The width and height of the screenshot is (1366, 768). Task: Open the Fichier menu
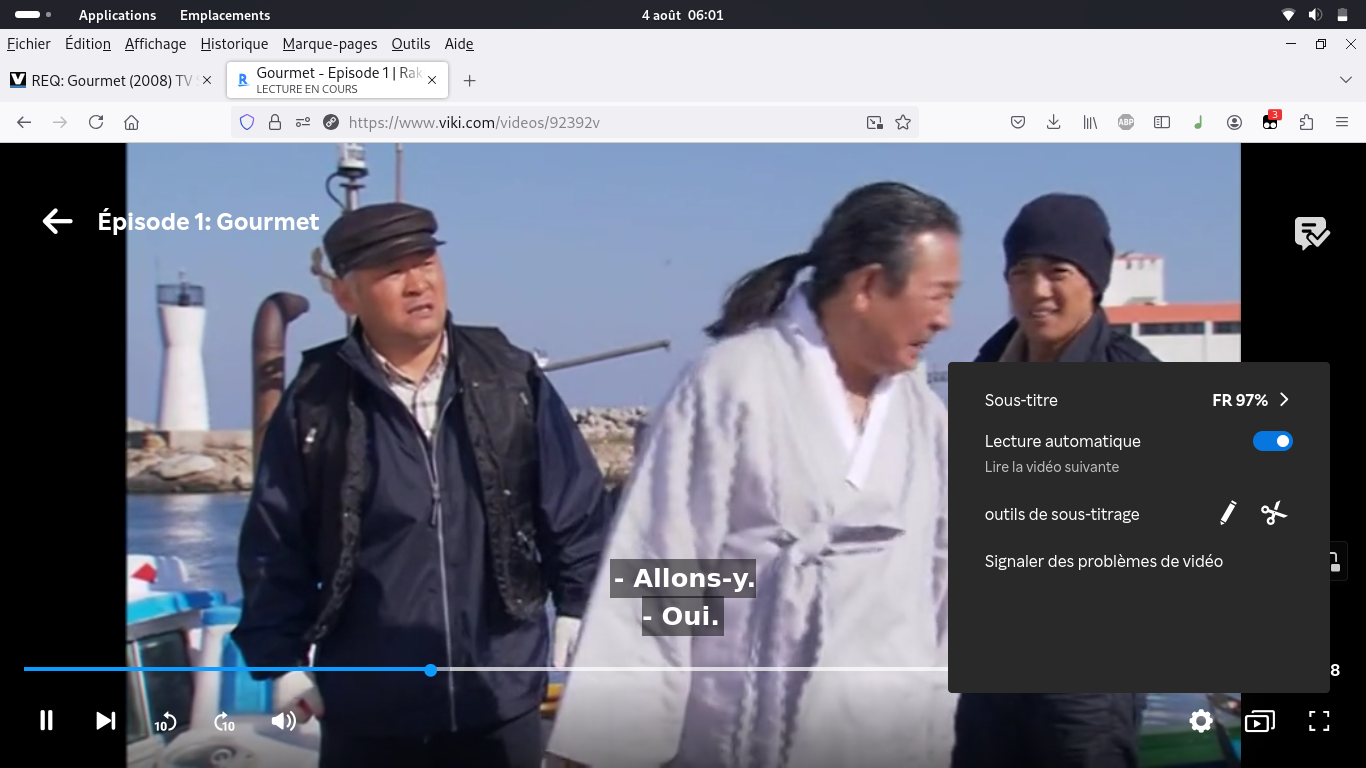[28, 44]
